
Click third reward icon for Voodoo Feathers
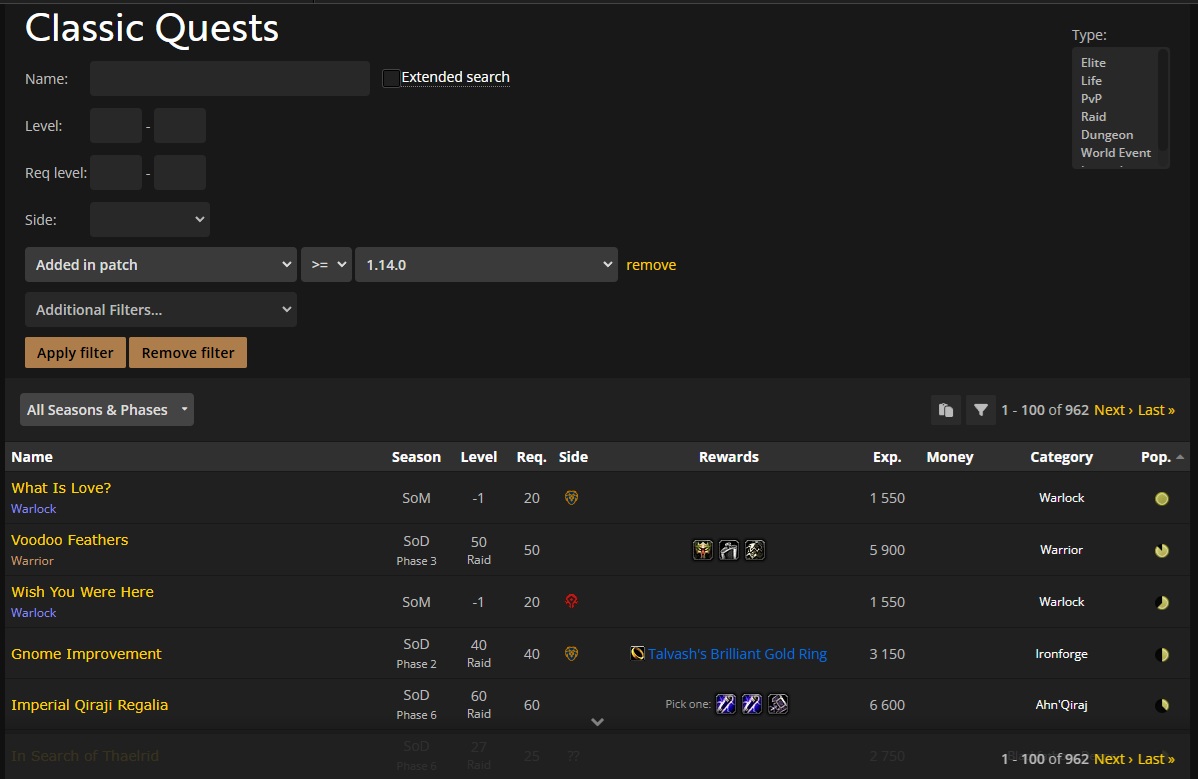click(755, 550)
